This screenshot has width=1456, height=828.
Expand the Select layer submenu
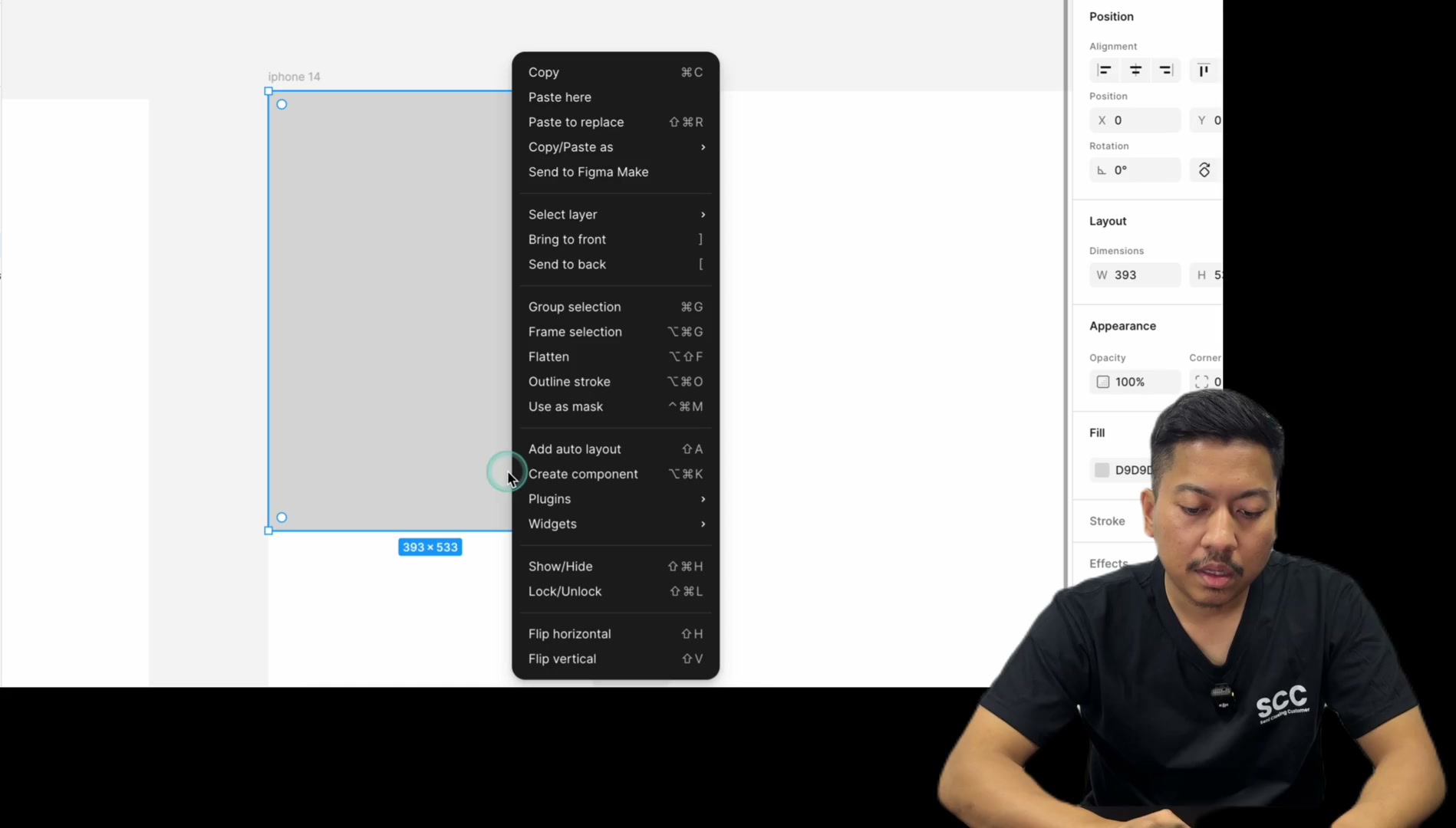[615, 215]
